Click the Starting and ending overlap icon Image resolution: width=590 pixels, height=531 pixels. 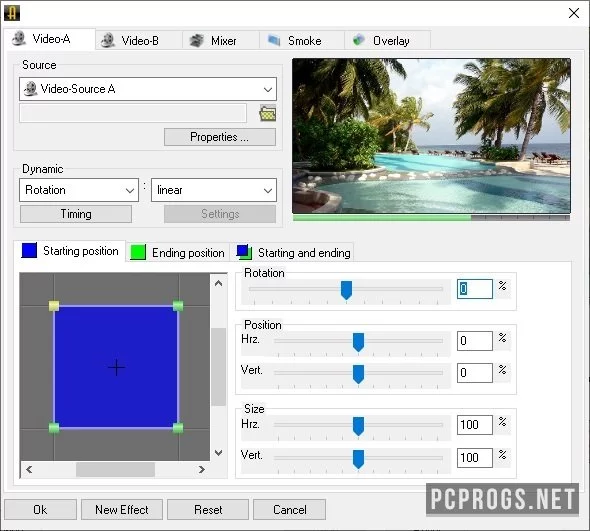[x=244, y=252]
